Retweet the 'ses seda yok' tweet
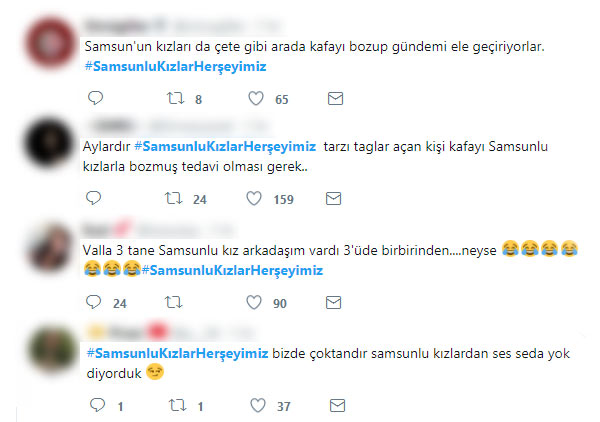The image size is (600, 422). (177, 405)
